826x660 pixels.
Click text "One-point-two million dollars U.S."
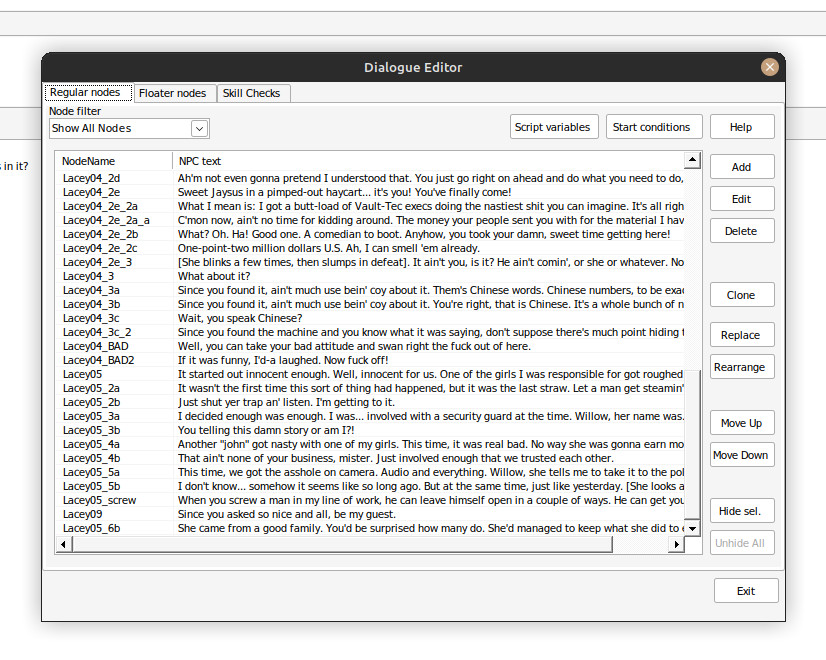[260, 248]
